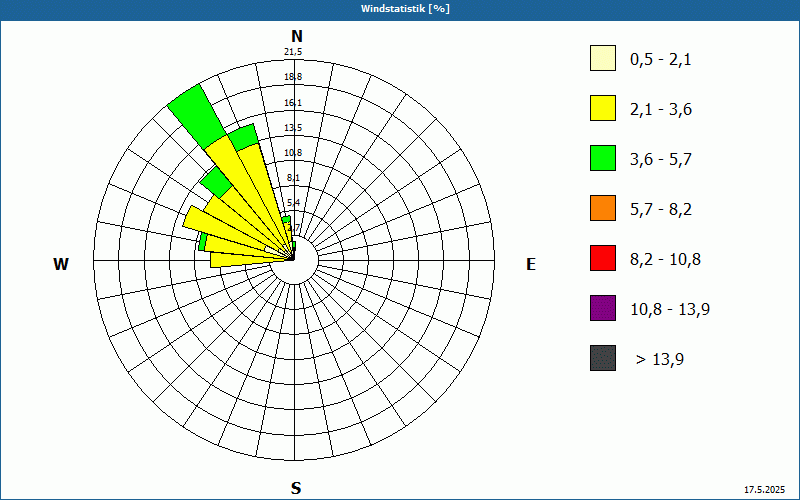Viewport: 800px width, 500px height.
Task: Click the green 3,6 - 5,7 legend swatch
Action: point(603,158)
